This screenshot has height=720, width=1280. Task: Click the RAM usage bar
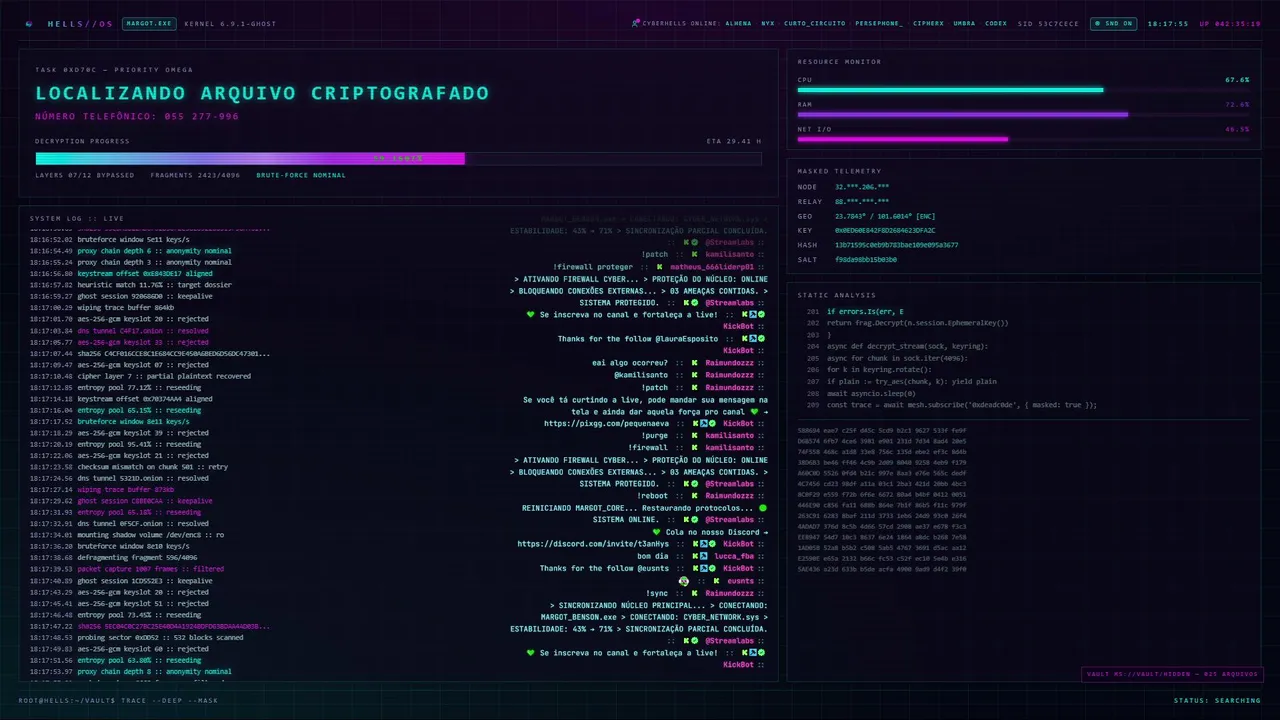pyautogui.click(x=1023, y=114)
